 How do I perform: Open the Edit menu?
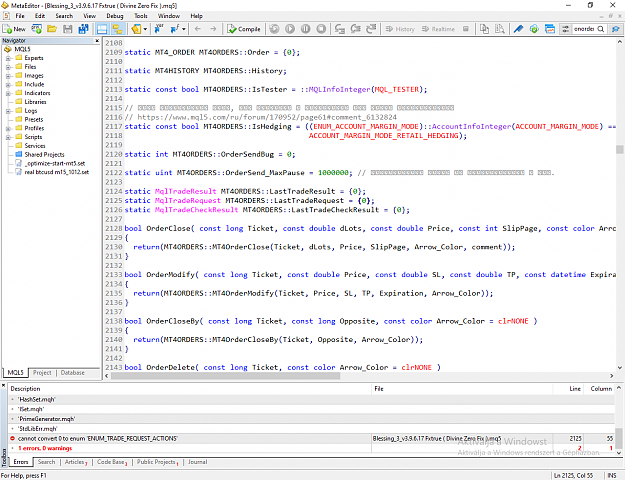40,16
